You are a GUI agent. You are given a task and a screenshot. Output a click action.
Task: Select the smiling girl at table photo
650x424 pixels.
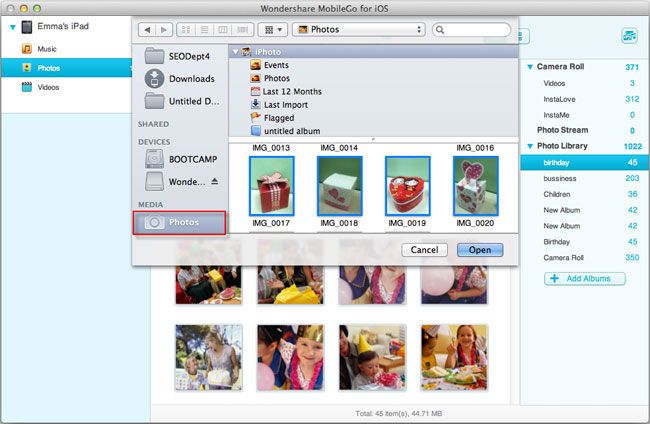(454, 357)
